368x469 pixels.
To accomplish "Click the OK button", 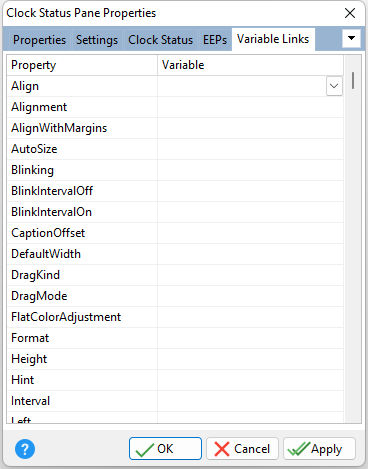I will (x=165, y=449).
